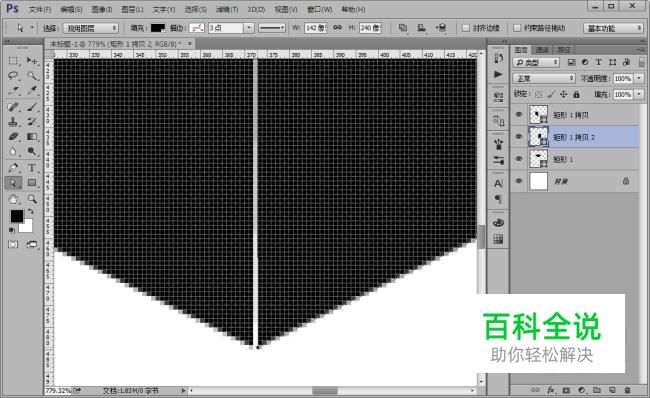Open the layer filter 类型 dropdown

536,62
